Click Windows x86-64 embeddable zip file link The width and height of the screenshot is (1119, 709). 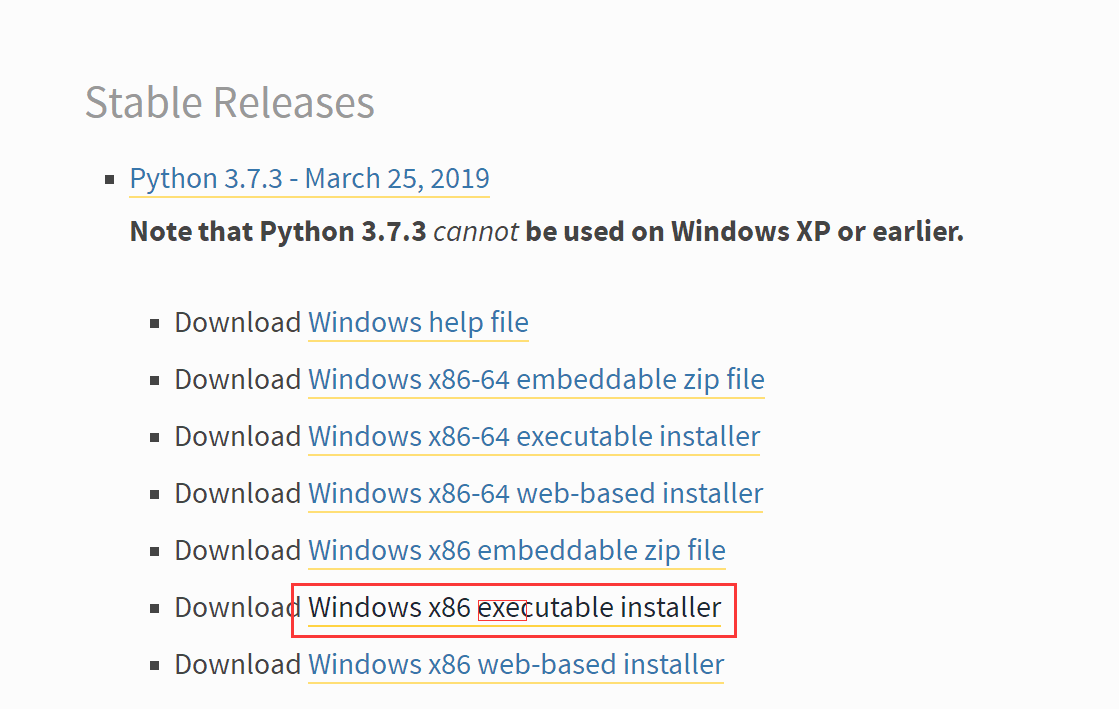[x=536, y=380]
